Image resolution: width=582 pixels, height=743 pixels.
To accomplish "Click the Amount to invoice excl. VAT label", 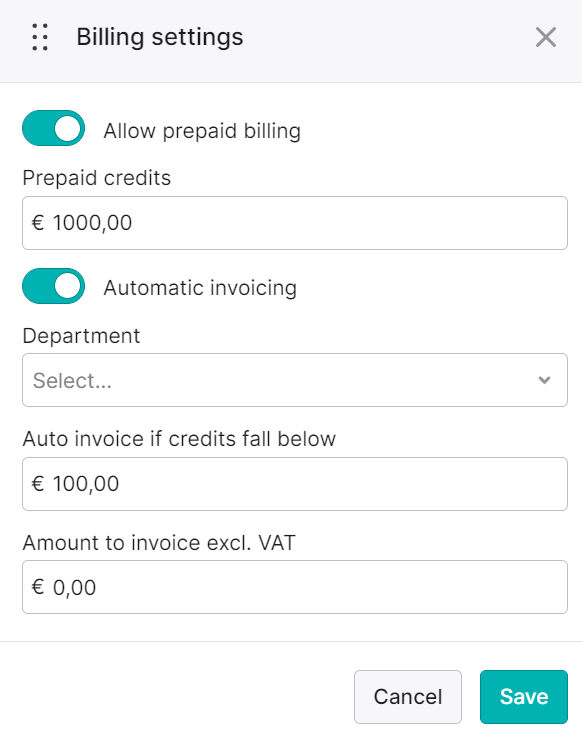I will coord(159,543).
